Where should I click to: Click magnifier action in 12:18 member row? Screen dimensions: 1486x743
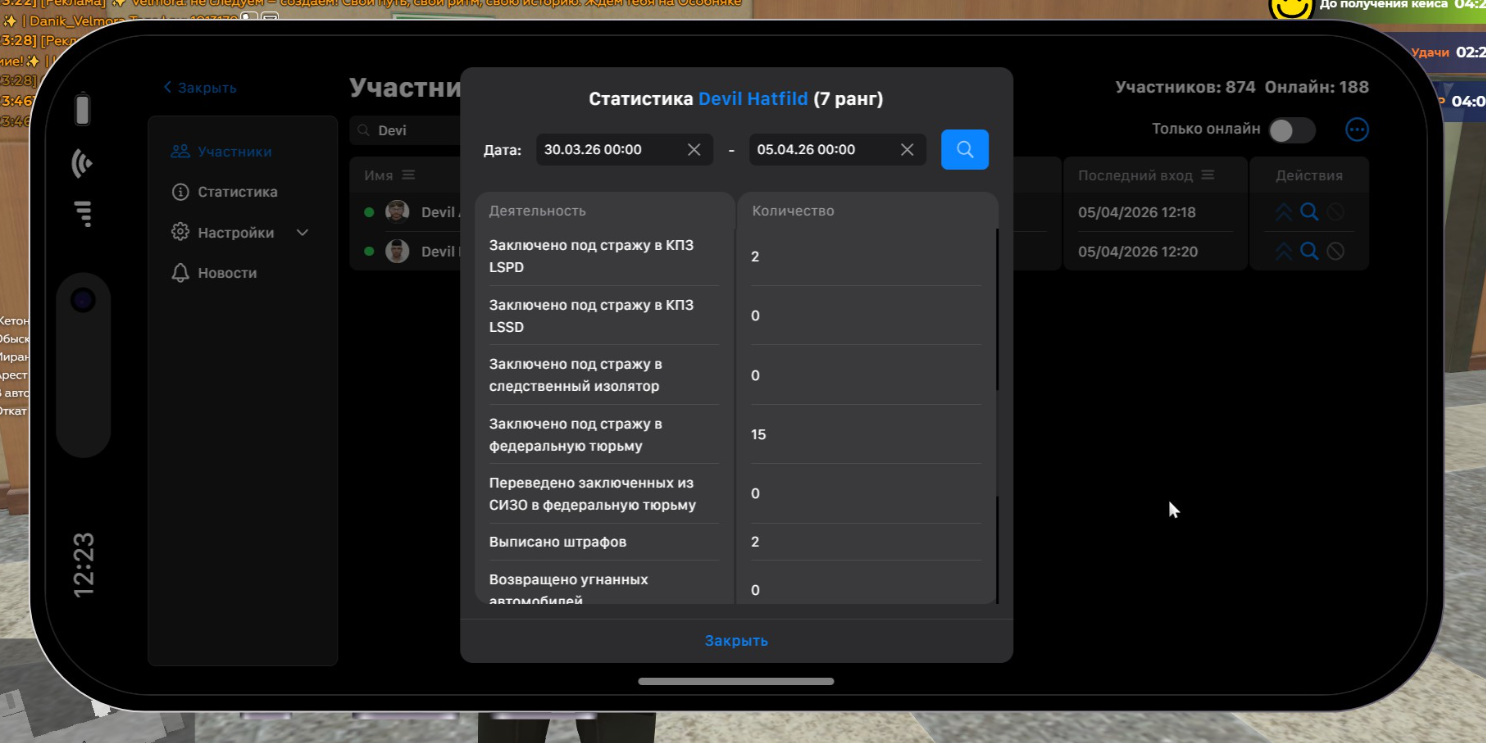(1309, 212)
